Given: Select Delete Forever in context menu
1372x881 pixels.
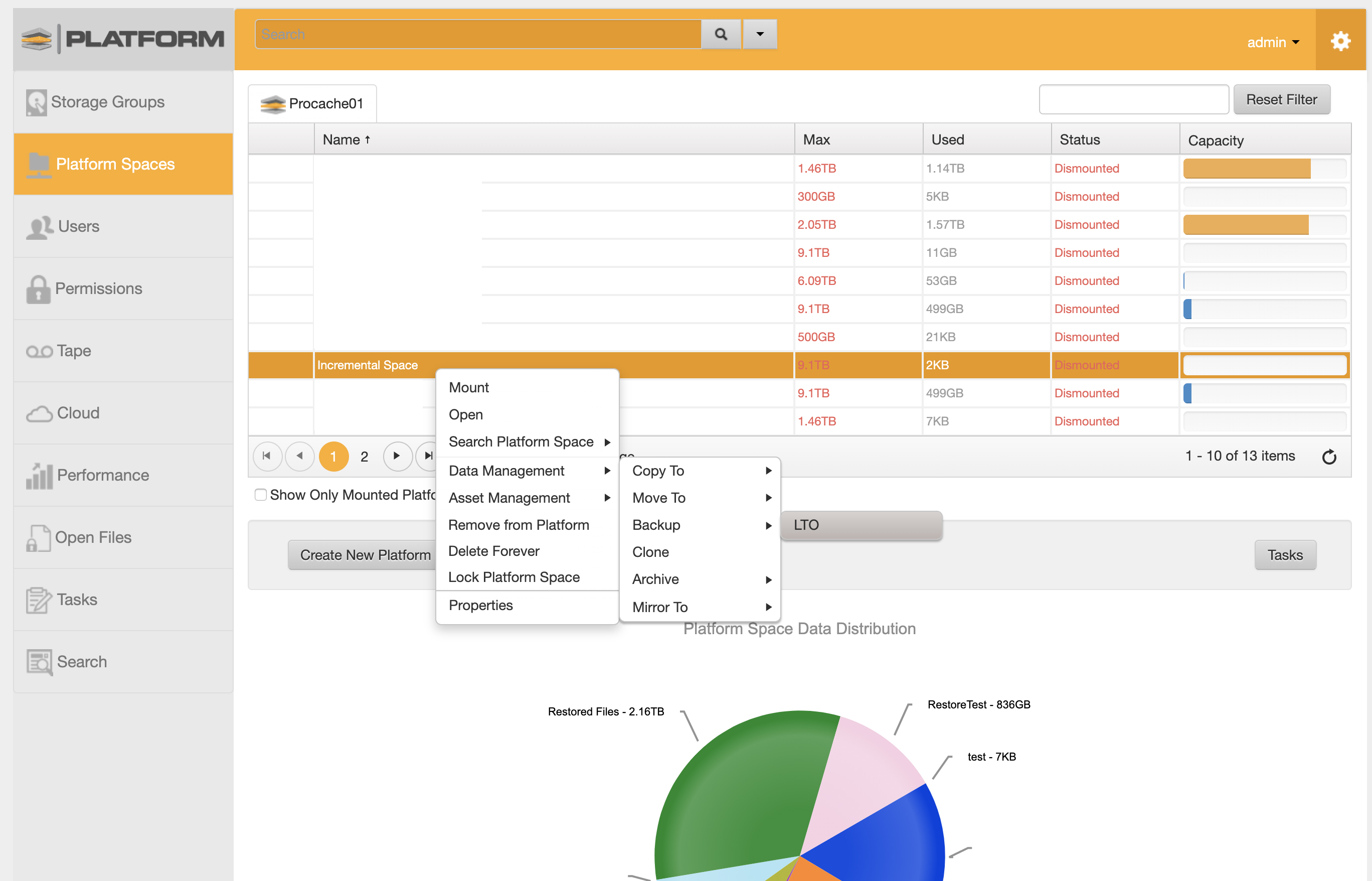Looking at the screenshot, I should 493,550.
